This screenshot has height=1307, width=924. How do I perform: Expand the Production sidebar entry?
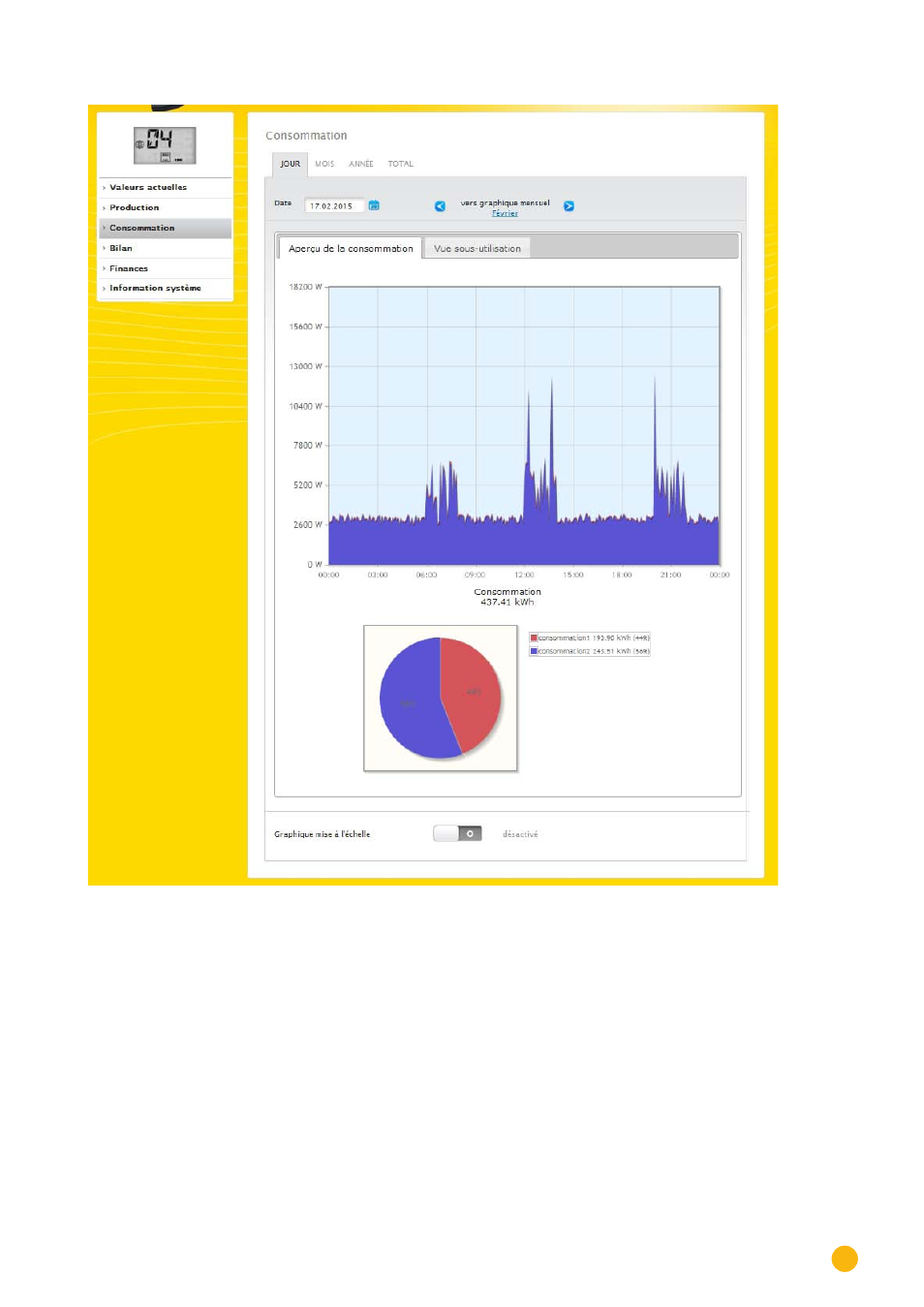point(165,207)
